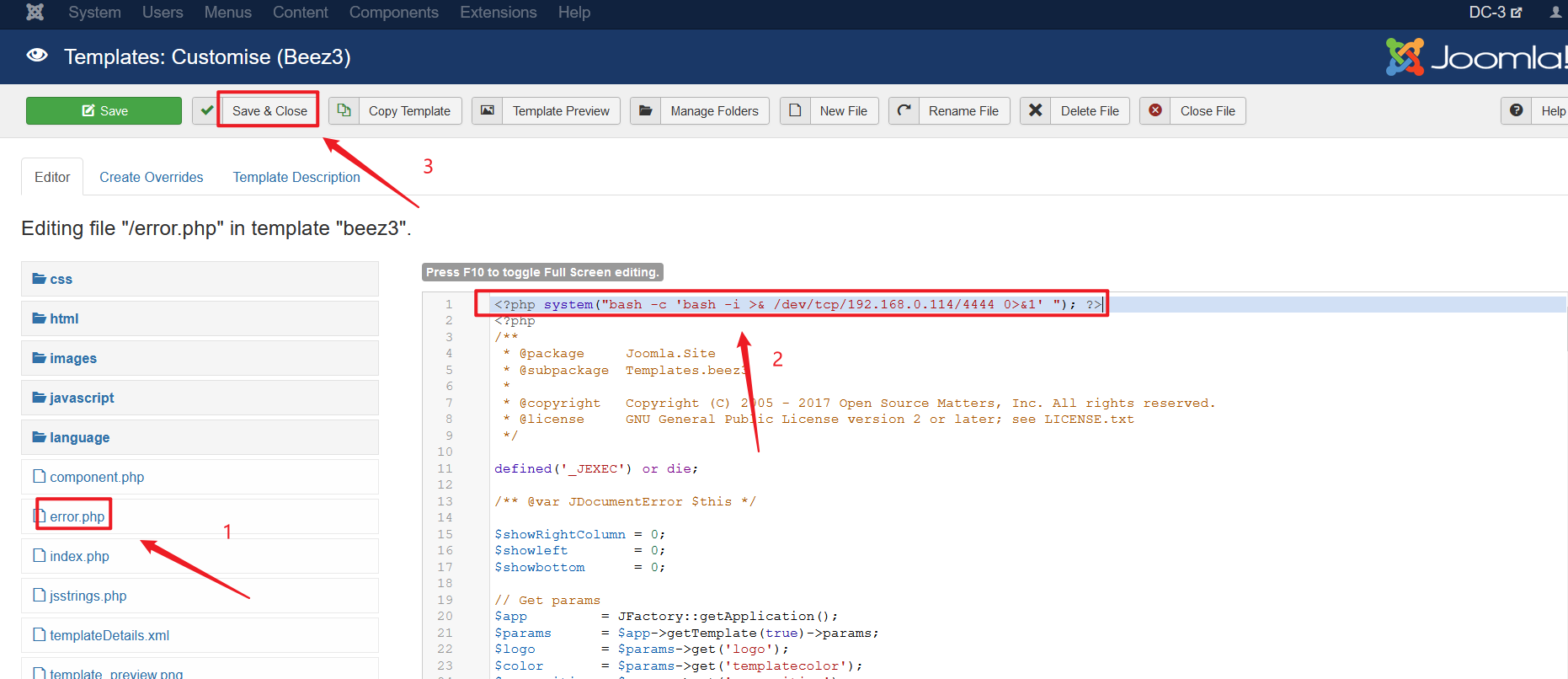Image resolution: width=1568 pixels, height=679 pixels.
Task: Expand the javascript folder
Action: [x=200, y=398]
